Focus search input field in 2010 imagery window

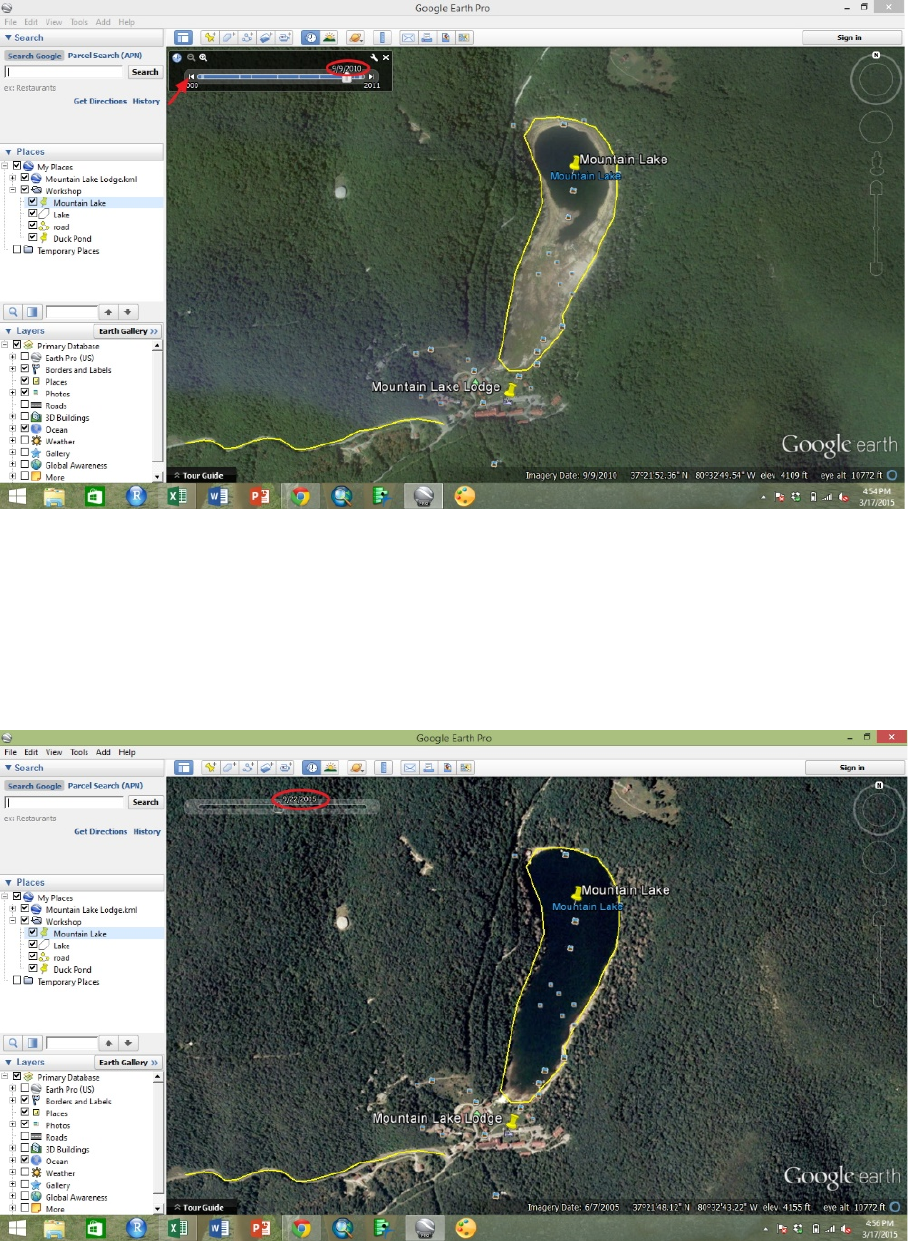(x=65, y=72)
